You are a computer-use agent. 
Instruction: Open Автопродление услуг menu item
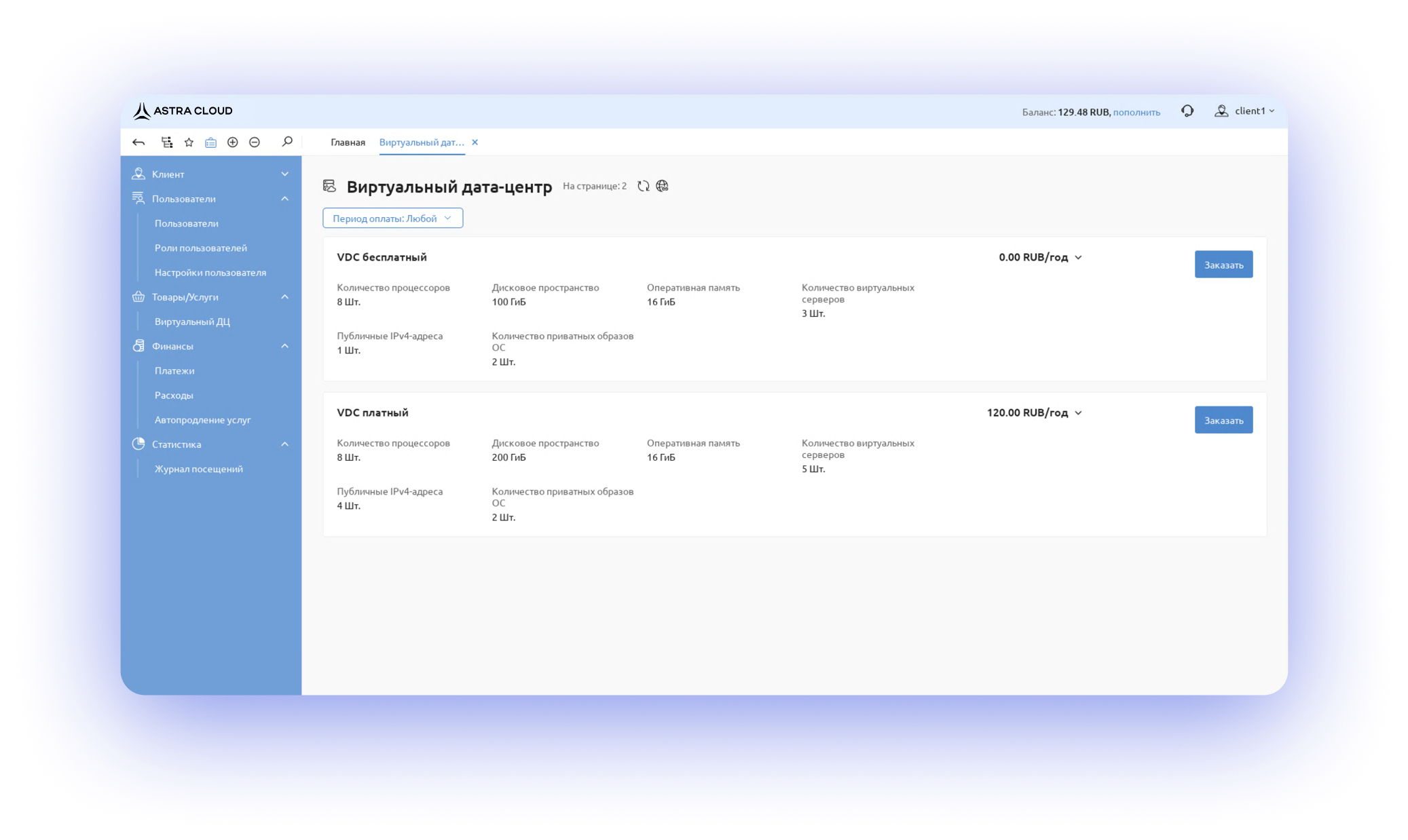(x=203, y=419)
